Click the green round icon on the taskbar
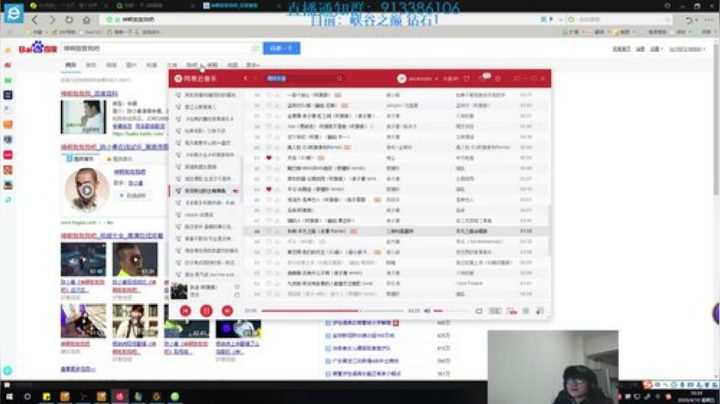 (174, 396)
